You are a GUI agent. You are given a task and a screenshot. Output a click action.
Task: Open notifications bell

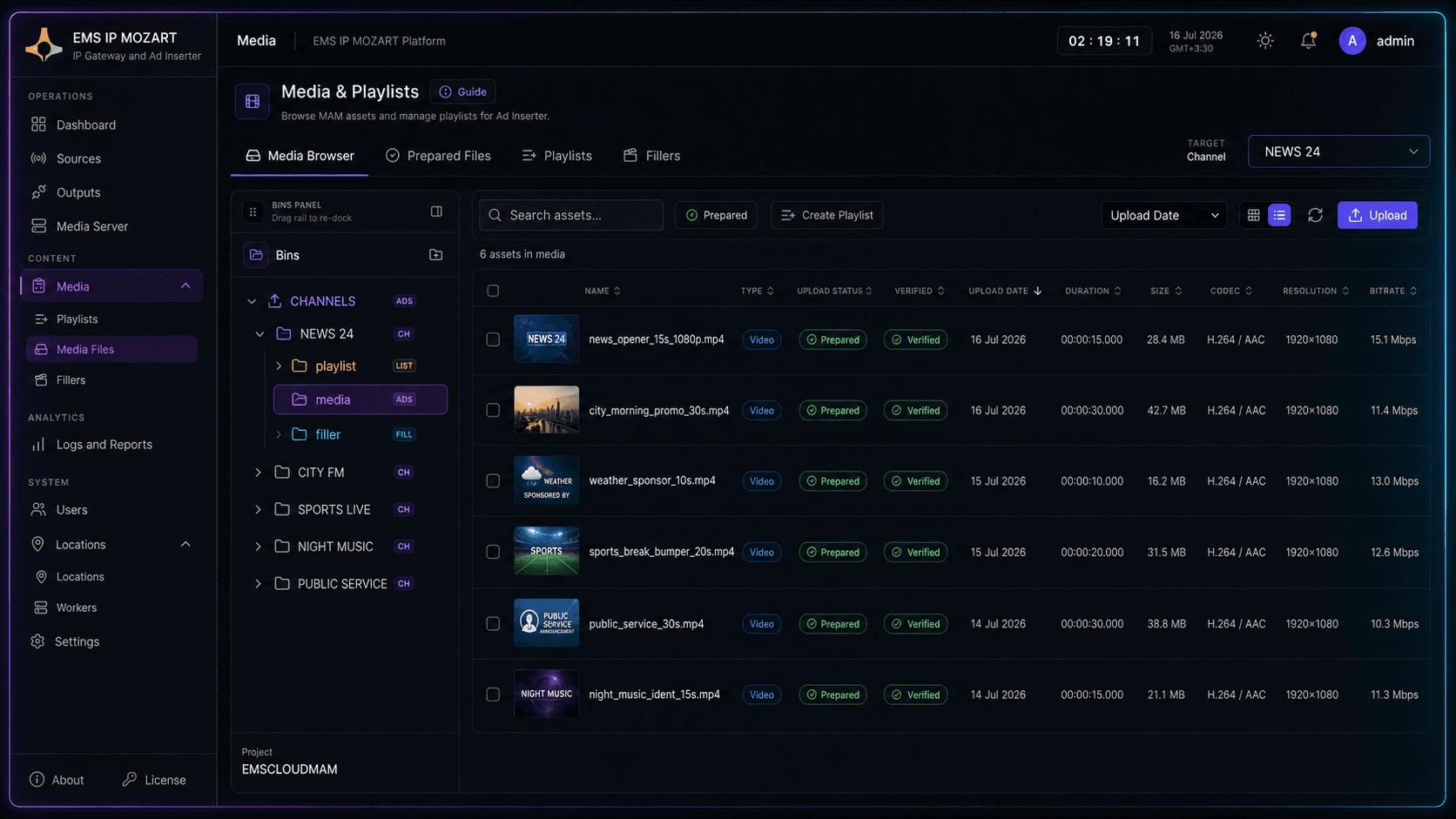click(1308, 41)
